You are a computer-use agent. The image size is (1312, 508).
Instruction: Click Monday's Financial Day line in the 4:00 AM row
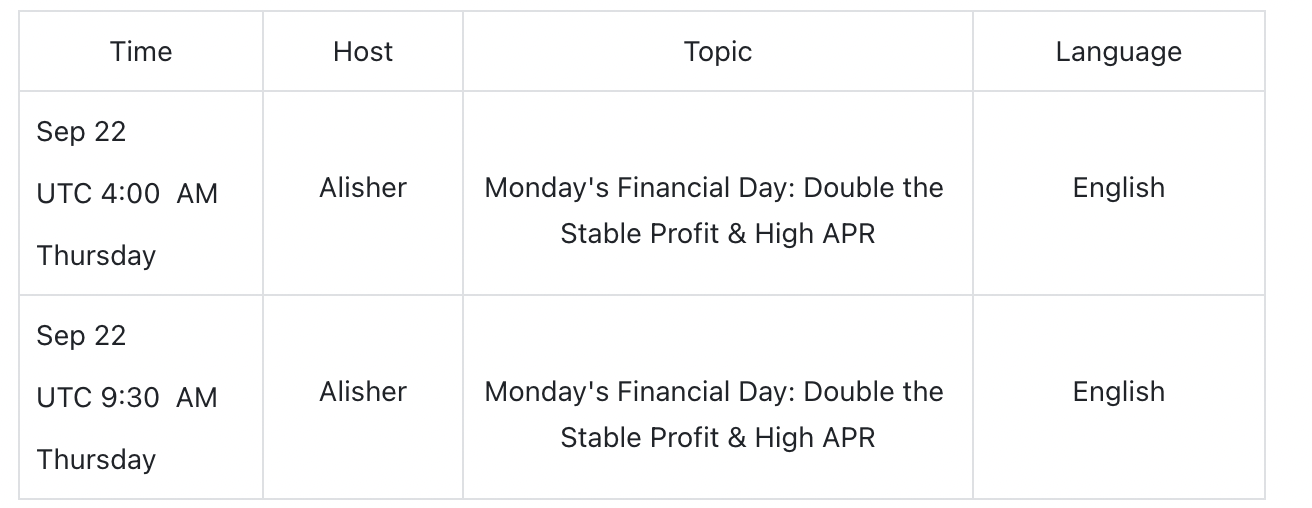point(714,188)
